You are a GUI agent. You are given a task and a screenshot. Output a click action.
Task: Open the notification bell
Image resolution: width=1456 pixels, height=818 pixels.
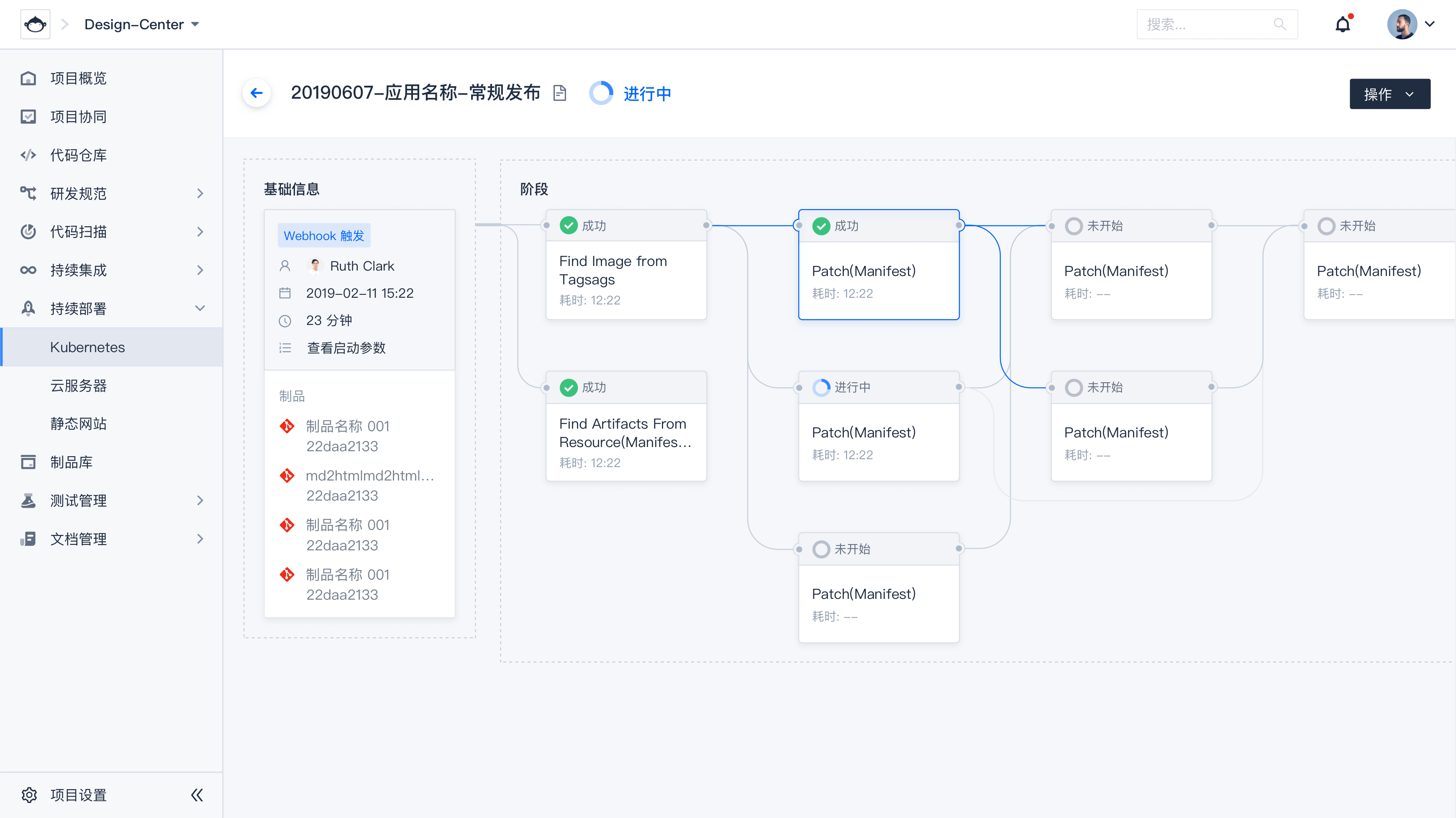point(1343,24)
